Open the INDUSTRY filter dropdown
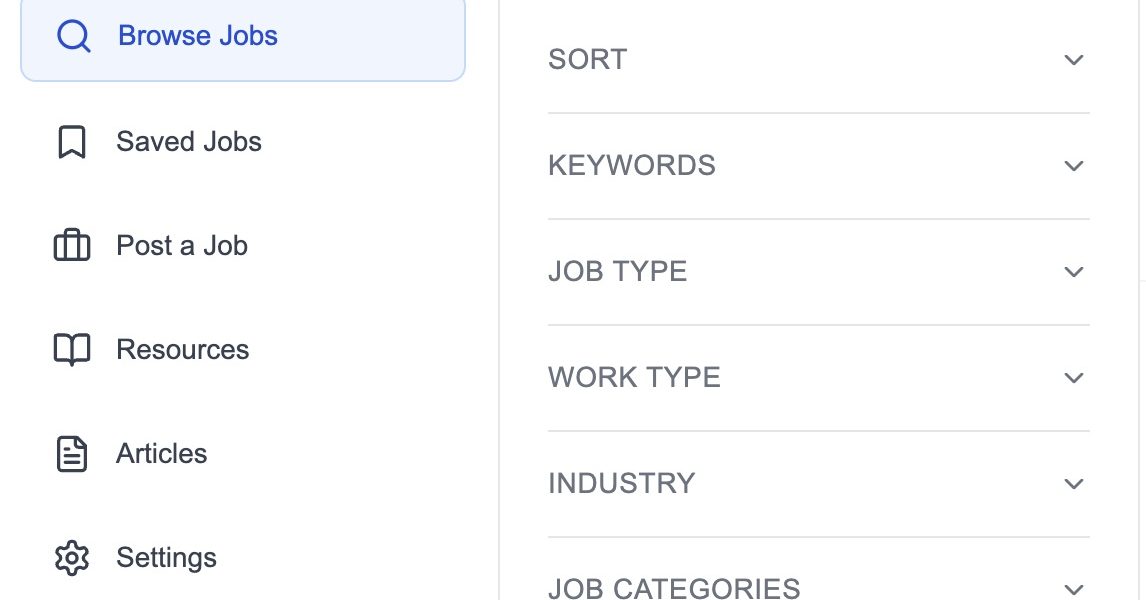The image size is (1146, 600). pyautogui.click(x=820, y=483)
